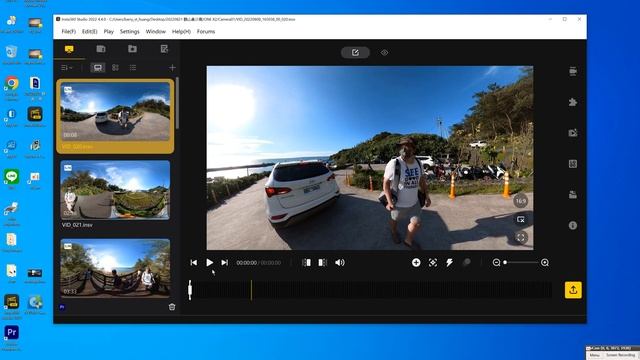Jump to the next frame button
Viewport: 640px width, 360px height.
pos(224,262)
